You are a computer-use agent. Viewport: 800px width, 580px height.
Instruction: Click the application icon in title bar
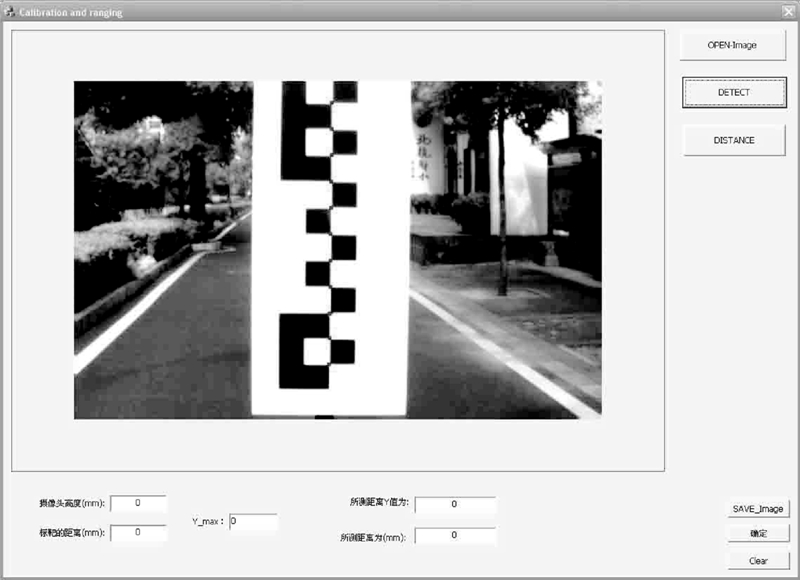click(x=9, y=10)
